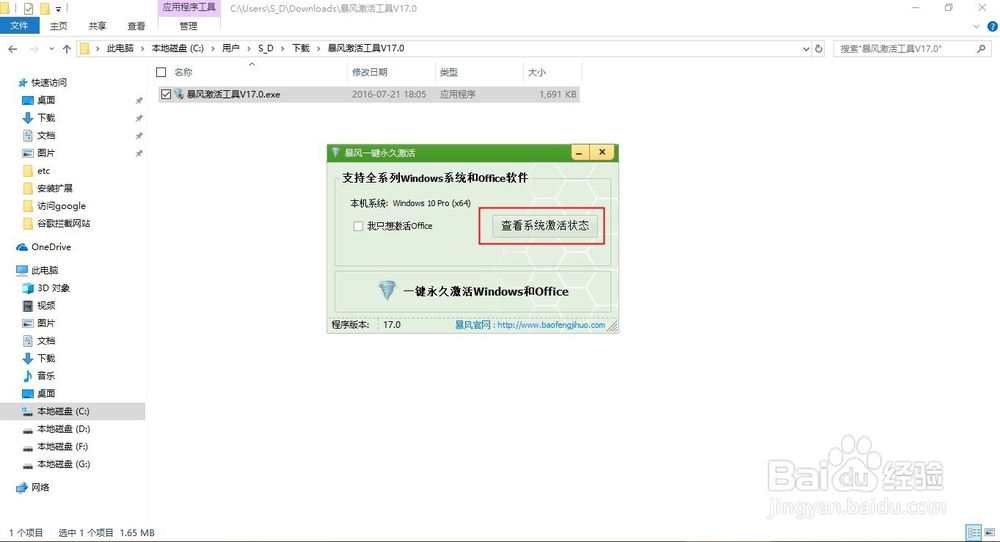Screen dimensions: 1000x542
Task: Click 暴风激活工具V17.0 breadcrumb segment
Action: pos(366,48)
